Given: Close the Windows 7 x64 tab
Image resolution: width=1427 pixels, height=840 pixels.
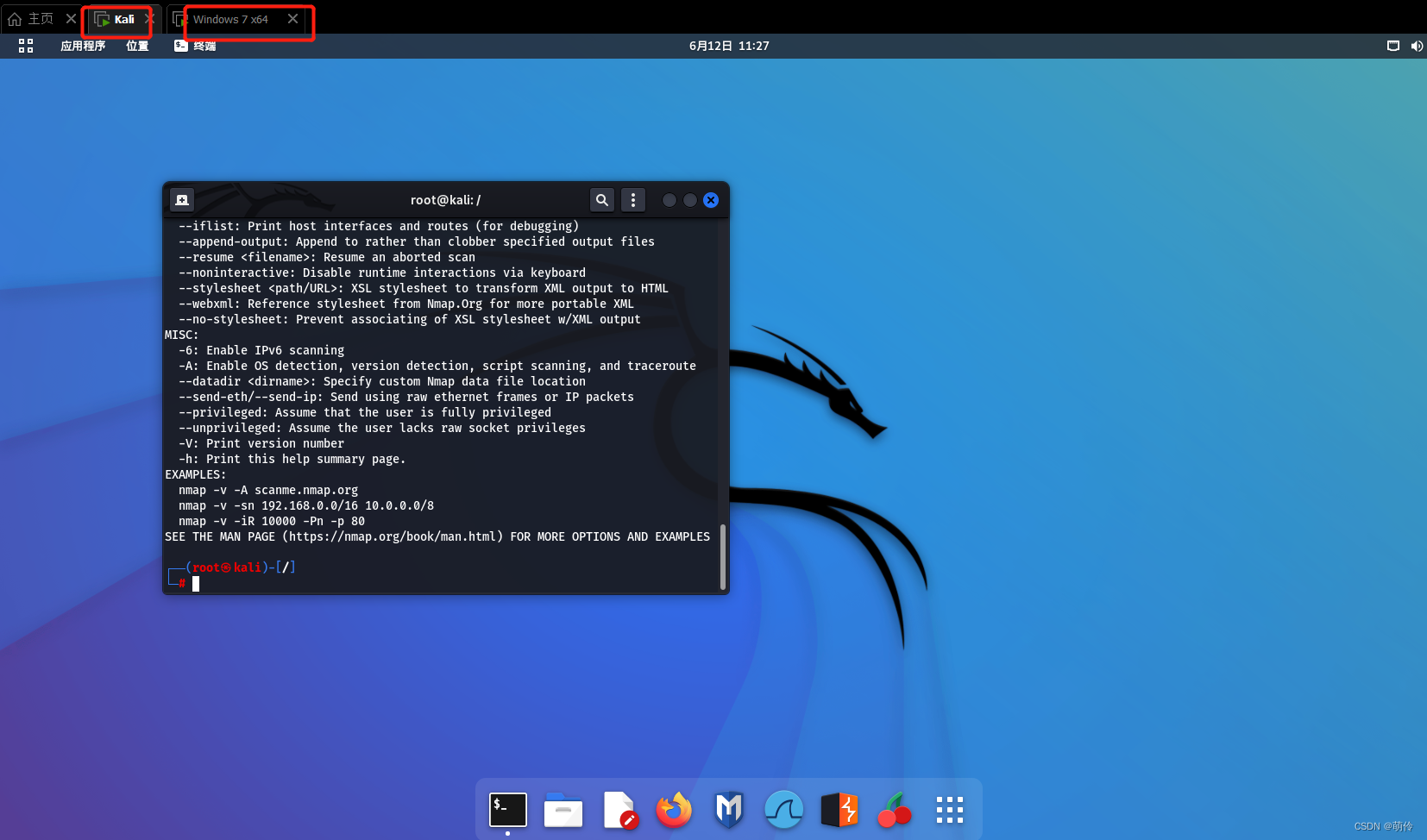Looking at the screenshot, I should coord(293,19).
